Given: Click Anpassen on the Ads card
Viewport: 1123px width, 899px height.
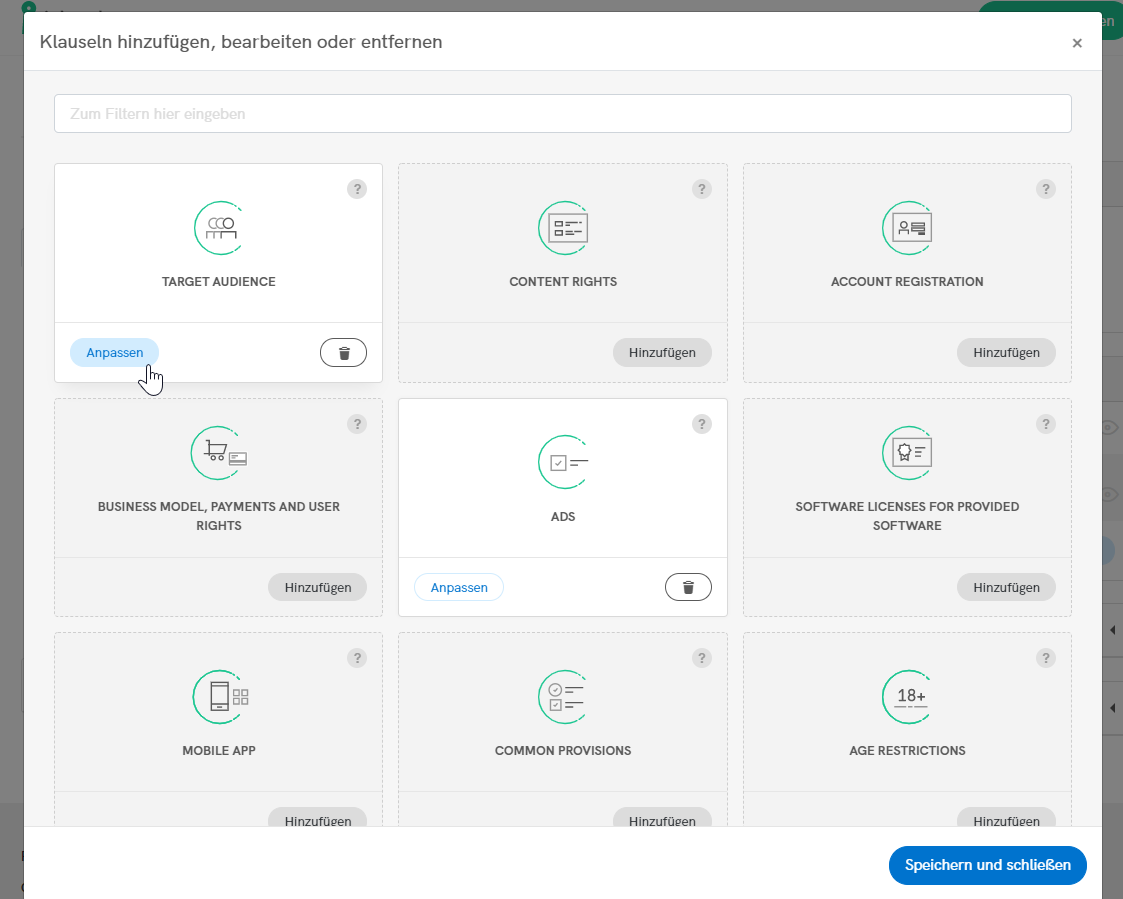Looking at the screenshot, I should click(x=459, y=587).
